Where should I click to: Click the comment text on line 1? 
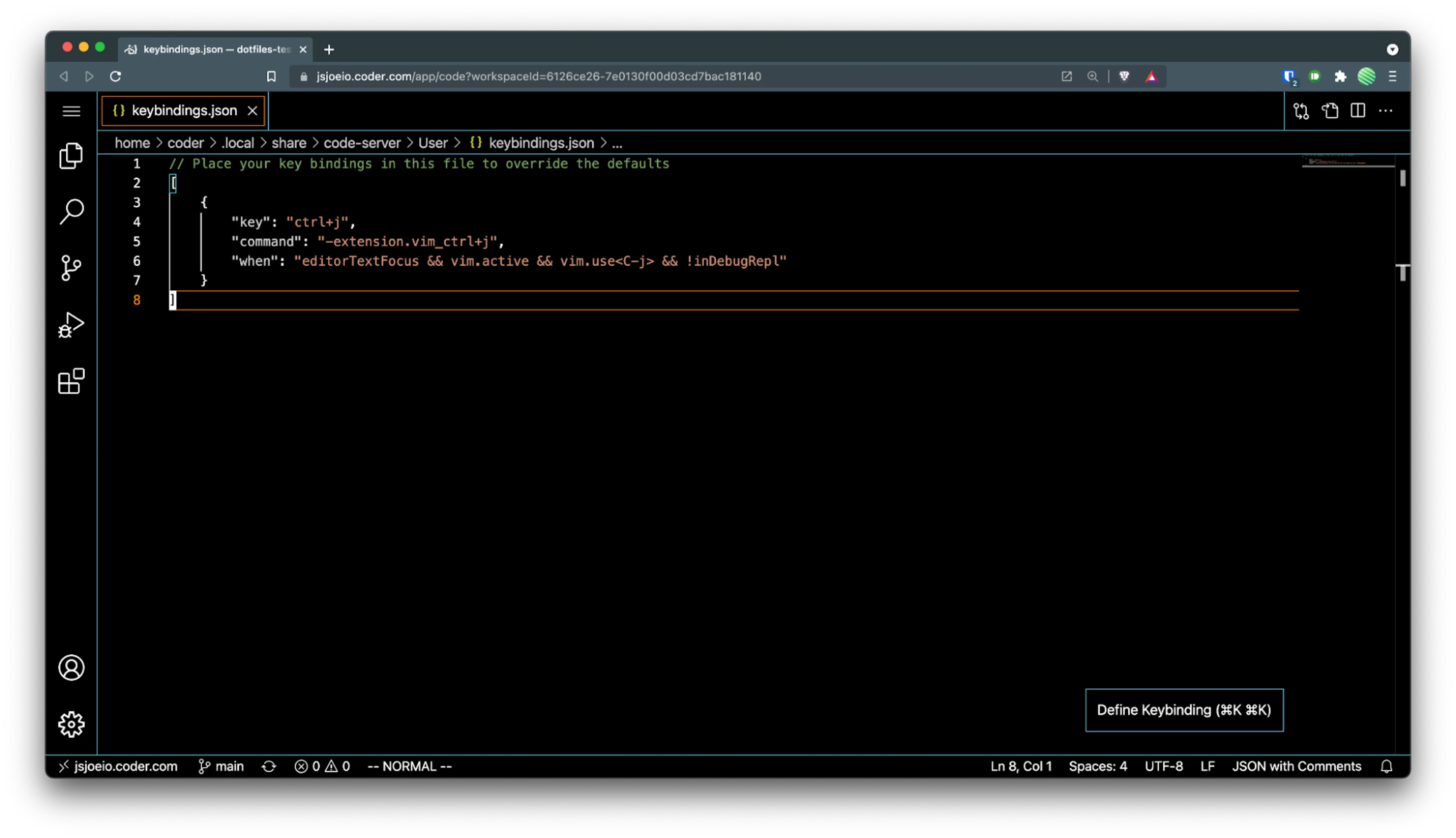point(419,163)
